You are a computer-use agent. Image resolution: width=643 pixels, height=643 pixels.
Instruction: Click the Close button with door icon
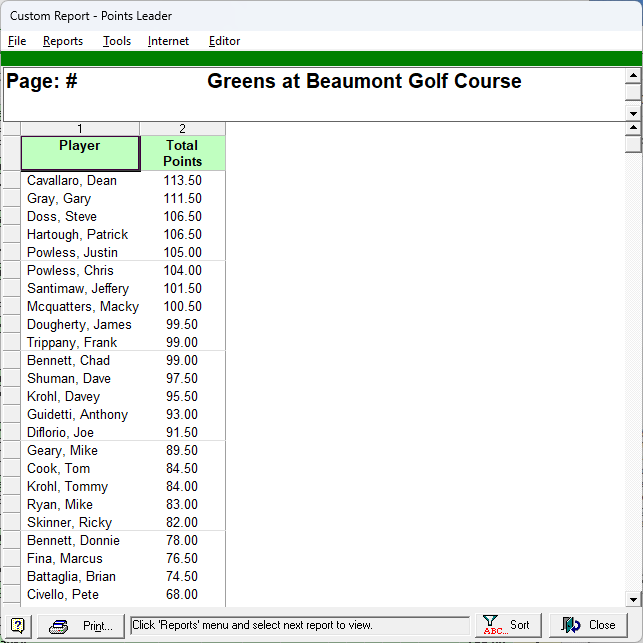tap(589, 625)
